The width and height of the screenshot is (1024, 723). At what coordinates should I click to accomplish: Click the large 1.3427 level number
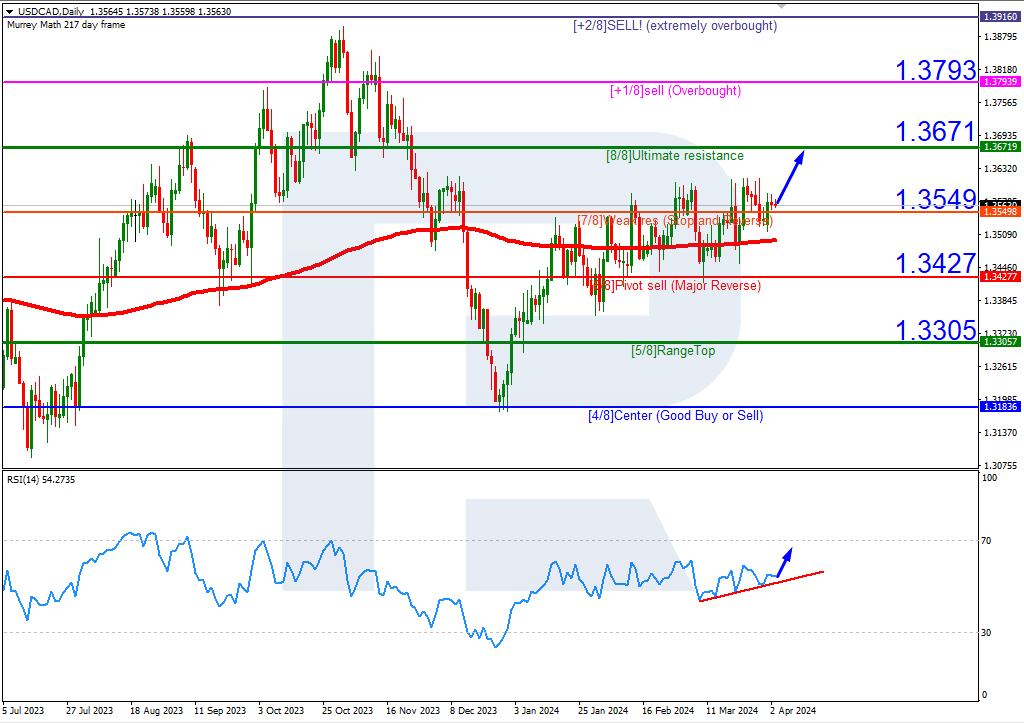(x=935, y=264)
